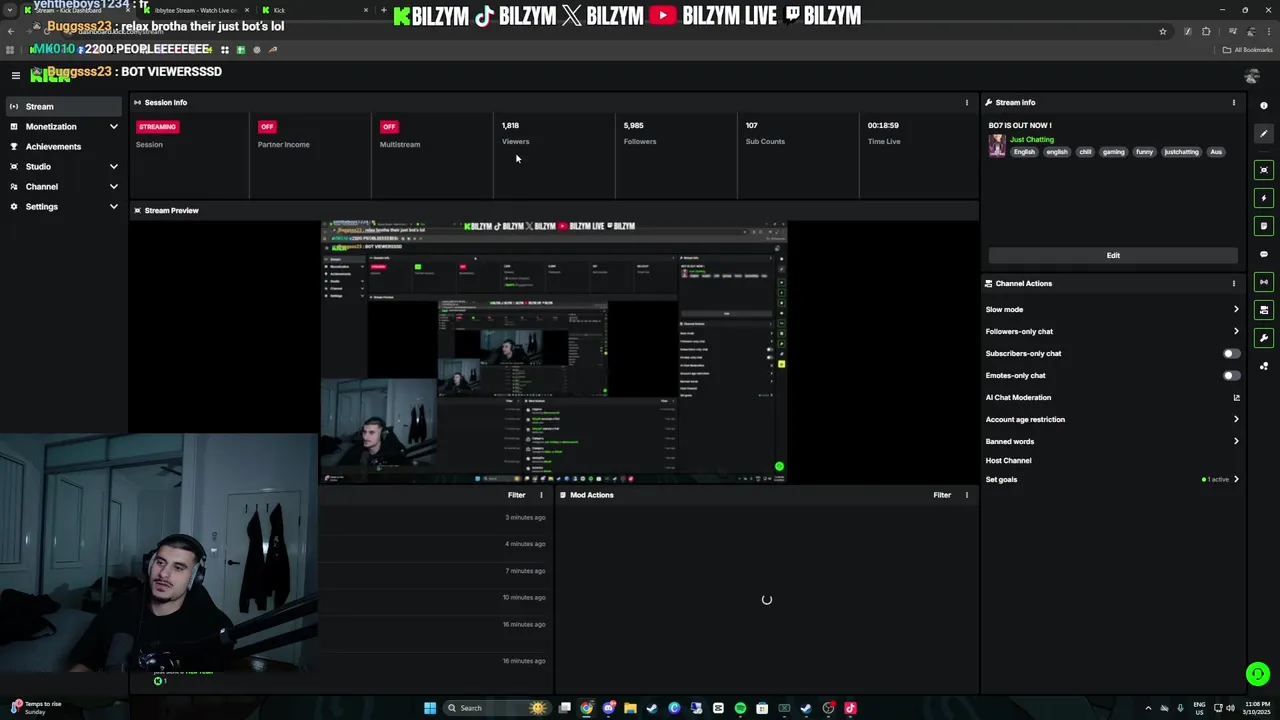
Task: Open Microsoft Store from the taskbar
Action: tap(762, 708)
